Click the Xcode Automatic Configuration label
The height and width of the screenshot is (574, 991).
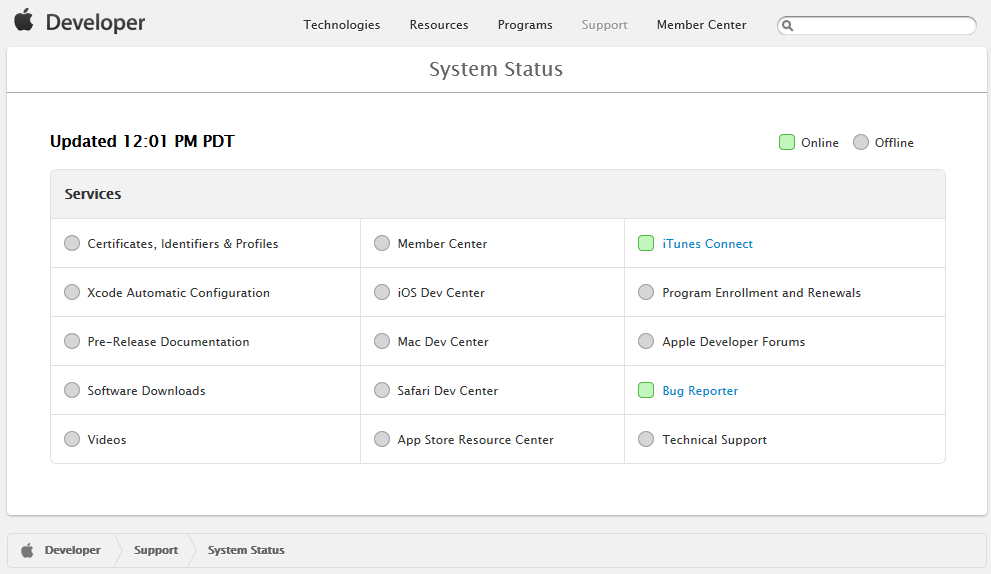pyautogui.click(x=178, y=293)
